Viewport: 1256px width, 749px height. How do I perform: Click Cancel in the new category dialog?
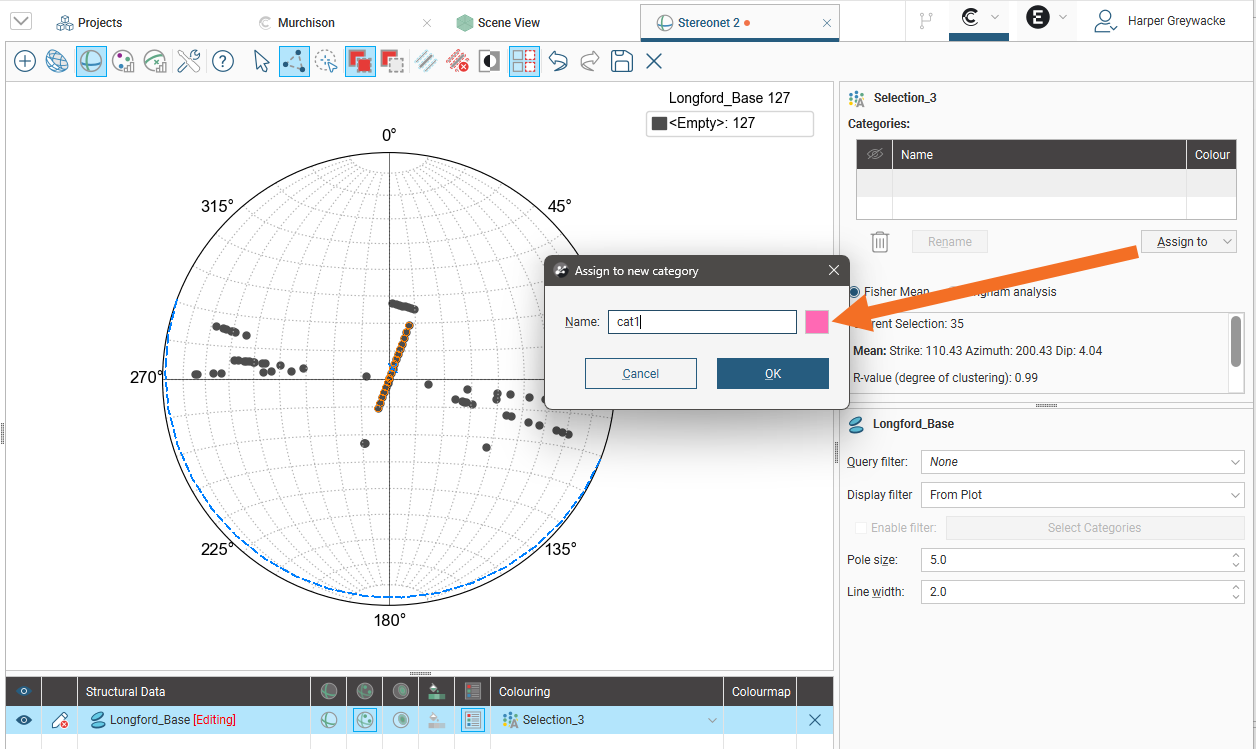(640, 374)
